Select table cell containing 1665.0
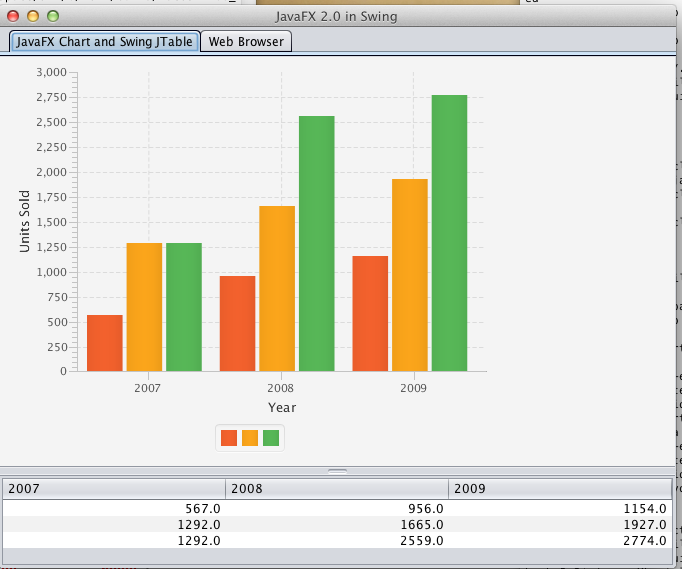The height and width of the screenshot is (569, 682). tap(337, 524)
